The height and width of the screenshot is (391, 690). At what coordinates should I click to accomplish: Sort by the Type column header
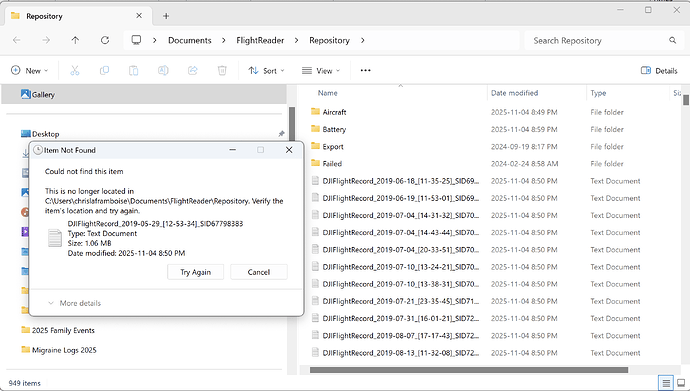point(598,93)
